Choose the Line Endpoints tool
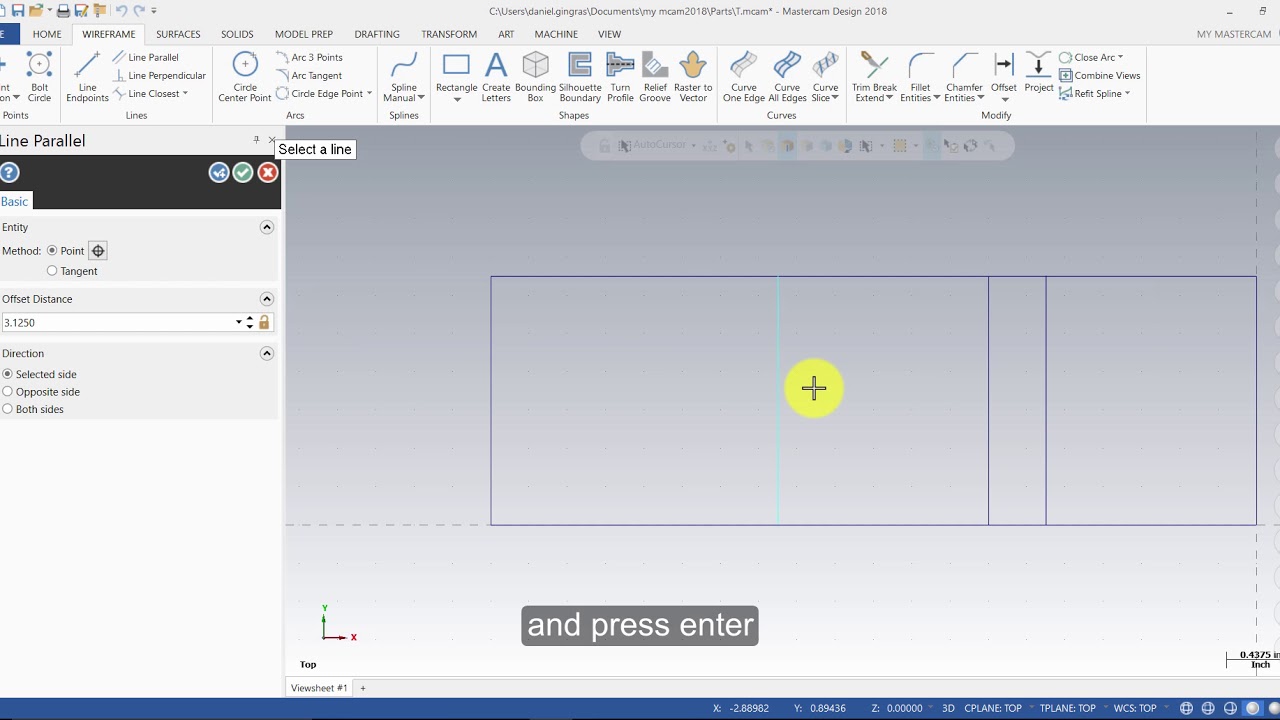The height and width of the screenshot is (720, 1280). 87,78
